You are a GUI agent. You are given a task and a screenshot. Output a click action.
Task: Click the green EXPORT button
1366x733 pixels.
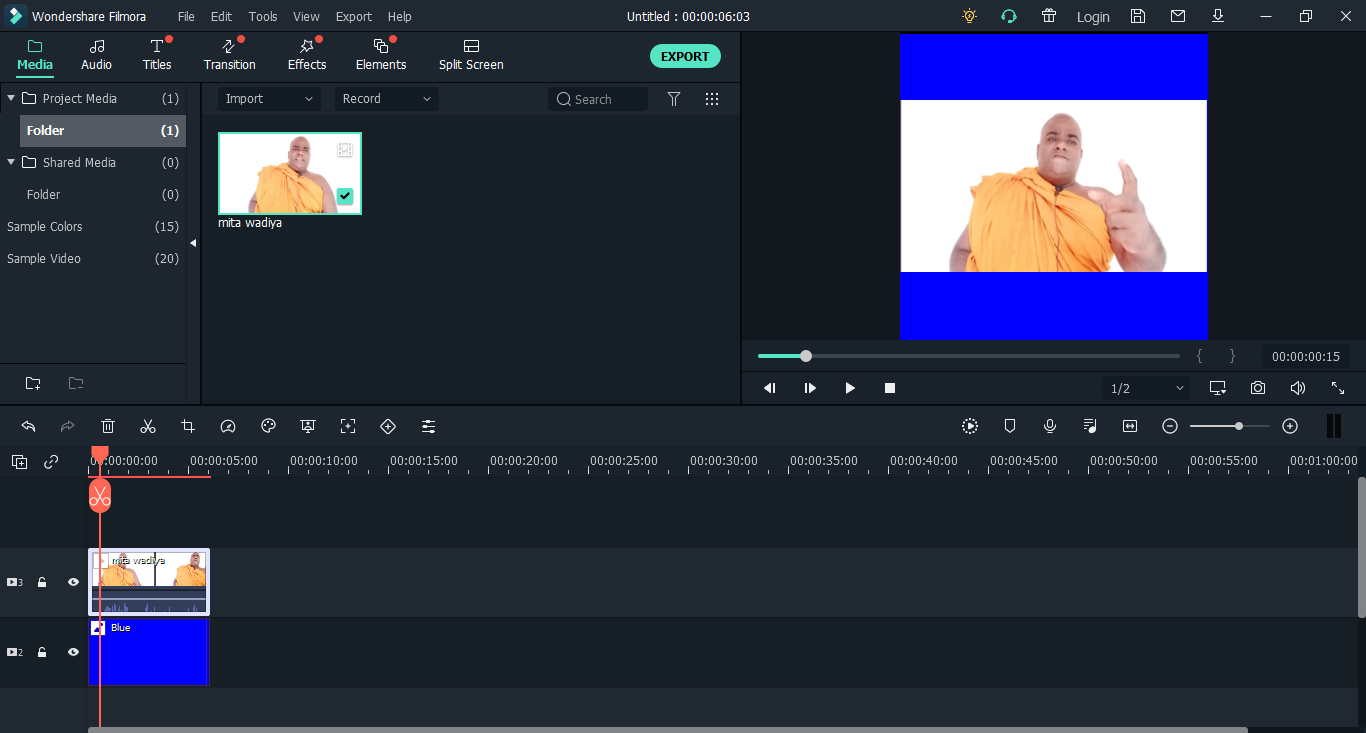(x=685, y=56)
